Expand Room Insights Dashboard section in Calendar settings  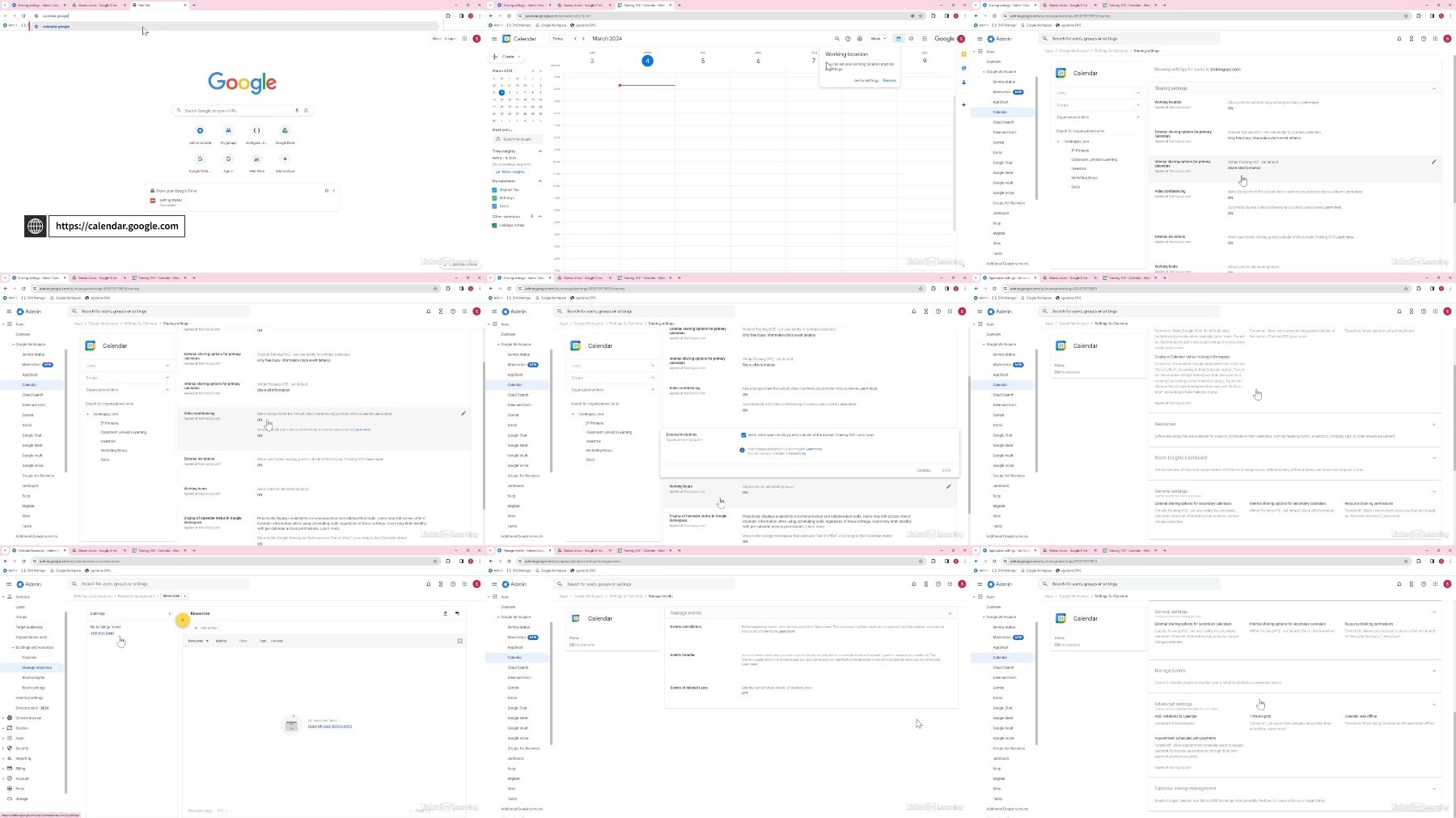pos(1434,458)
